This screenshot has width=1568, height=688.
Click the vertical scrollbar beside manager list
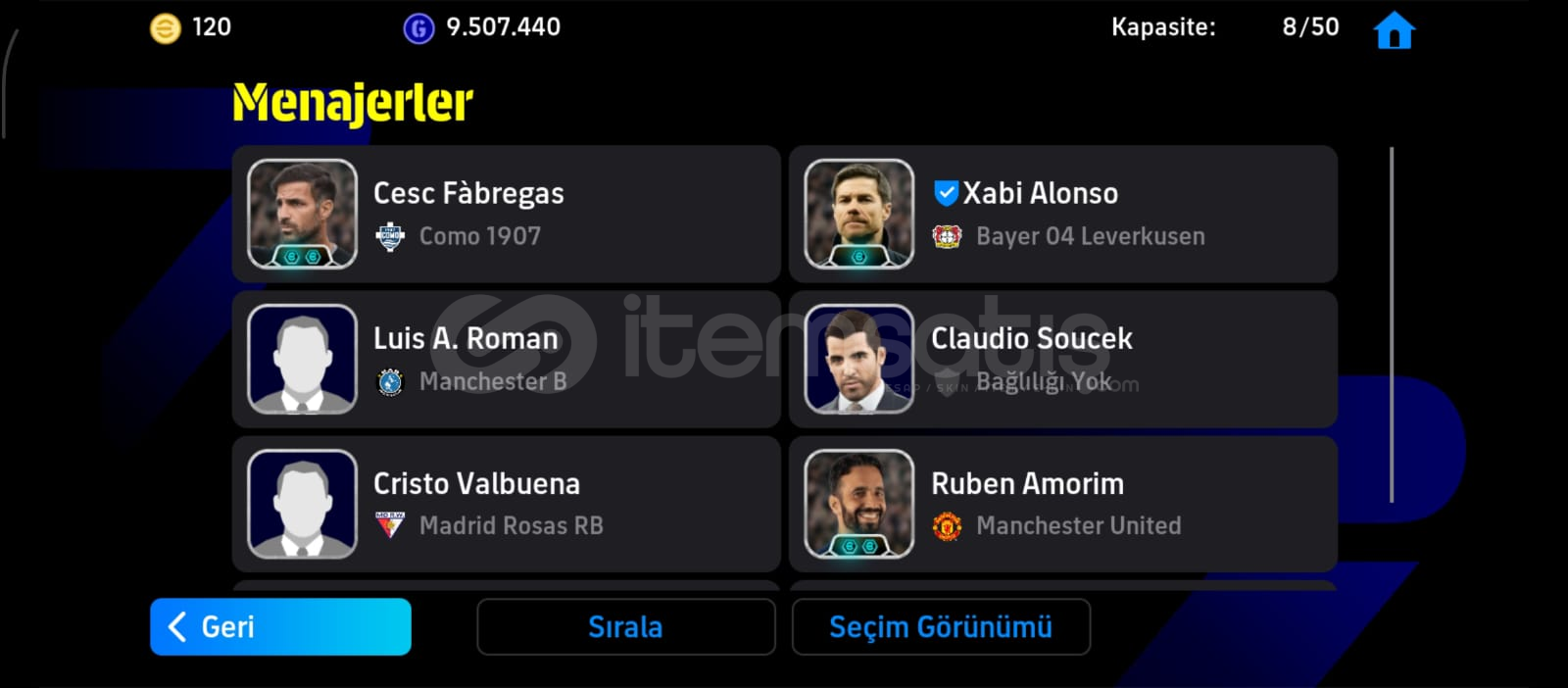tap(1392, 325)
